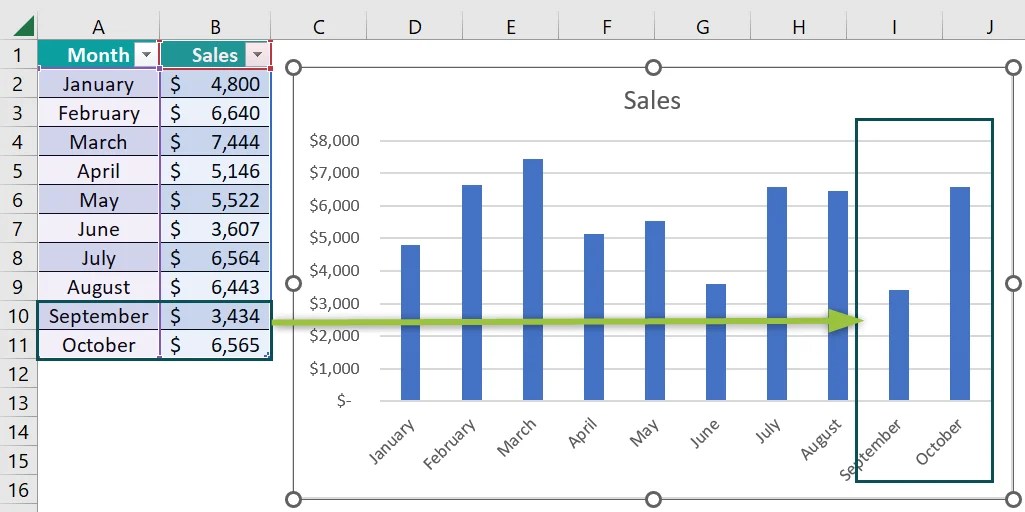Image resolution: width=1025 pixels, height=512 pixels.
Task: Click the October bar in chart
Action: [960, 294]
